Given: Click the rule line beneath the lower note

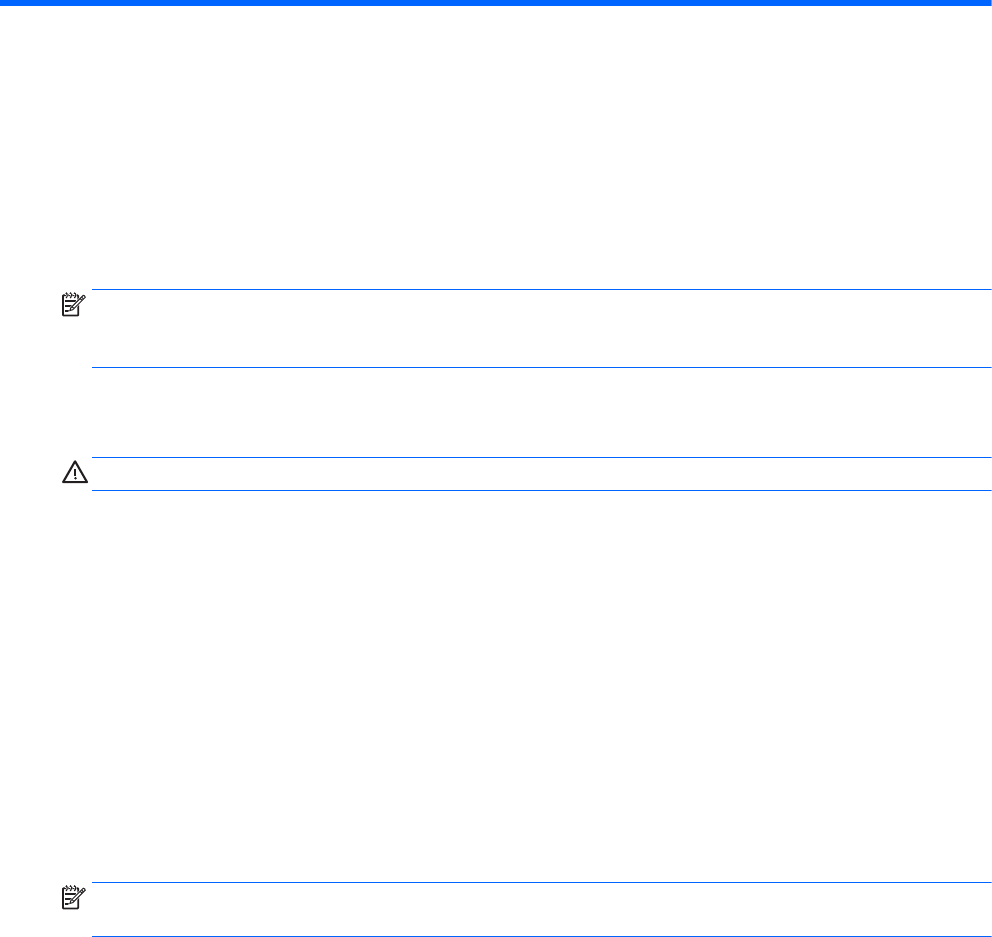Looking at the screenshot, I should (542, 936).
